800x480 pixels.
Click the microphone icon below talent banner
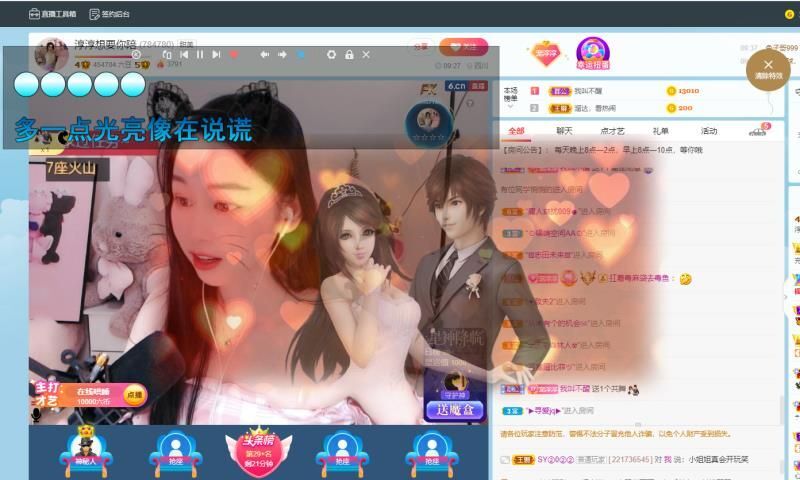pyautogui.click(x=36, y=415)
